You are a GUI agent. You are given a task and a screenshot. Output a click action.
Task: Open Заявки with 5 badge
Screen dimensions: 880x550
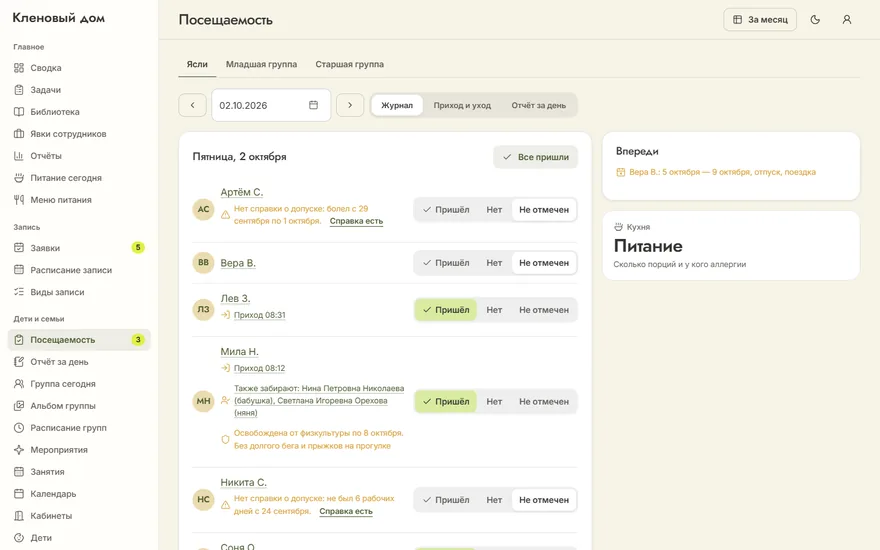79,248
